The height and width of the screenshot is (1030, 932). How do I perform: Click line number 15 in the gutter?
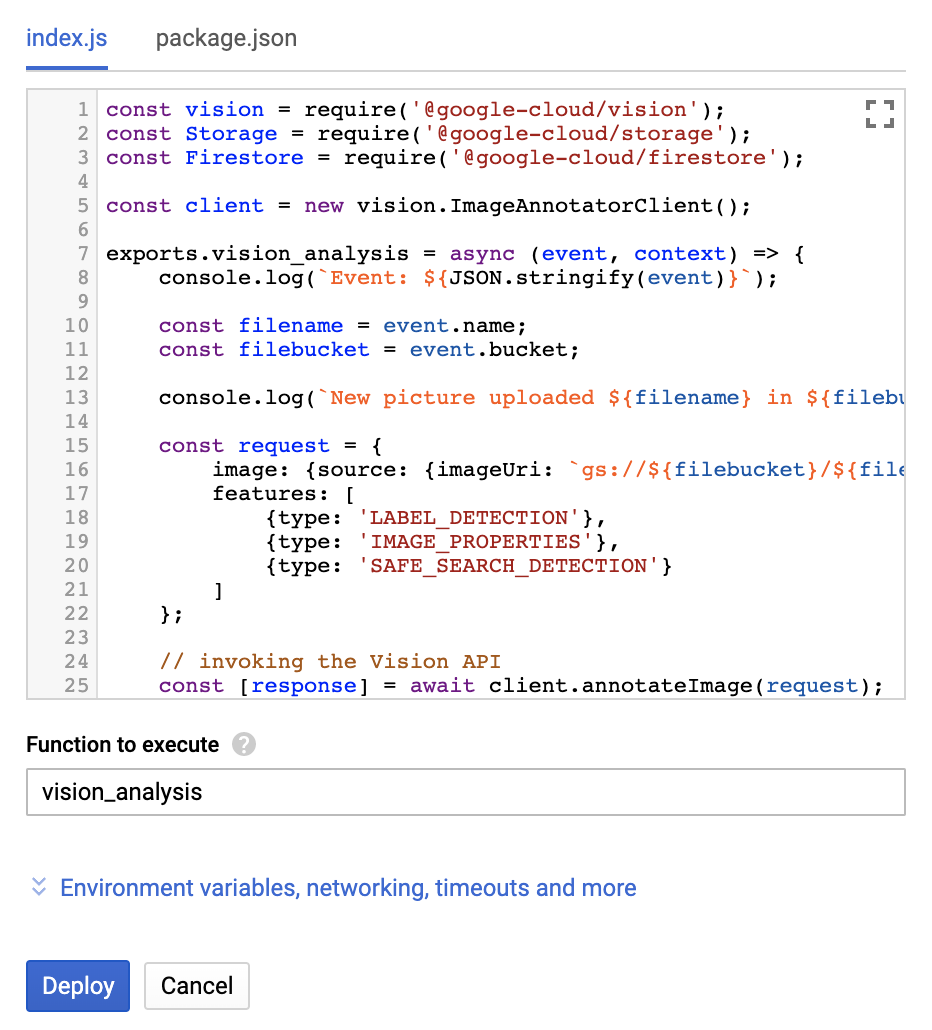[x=78, y=446]
